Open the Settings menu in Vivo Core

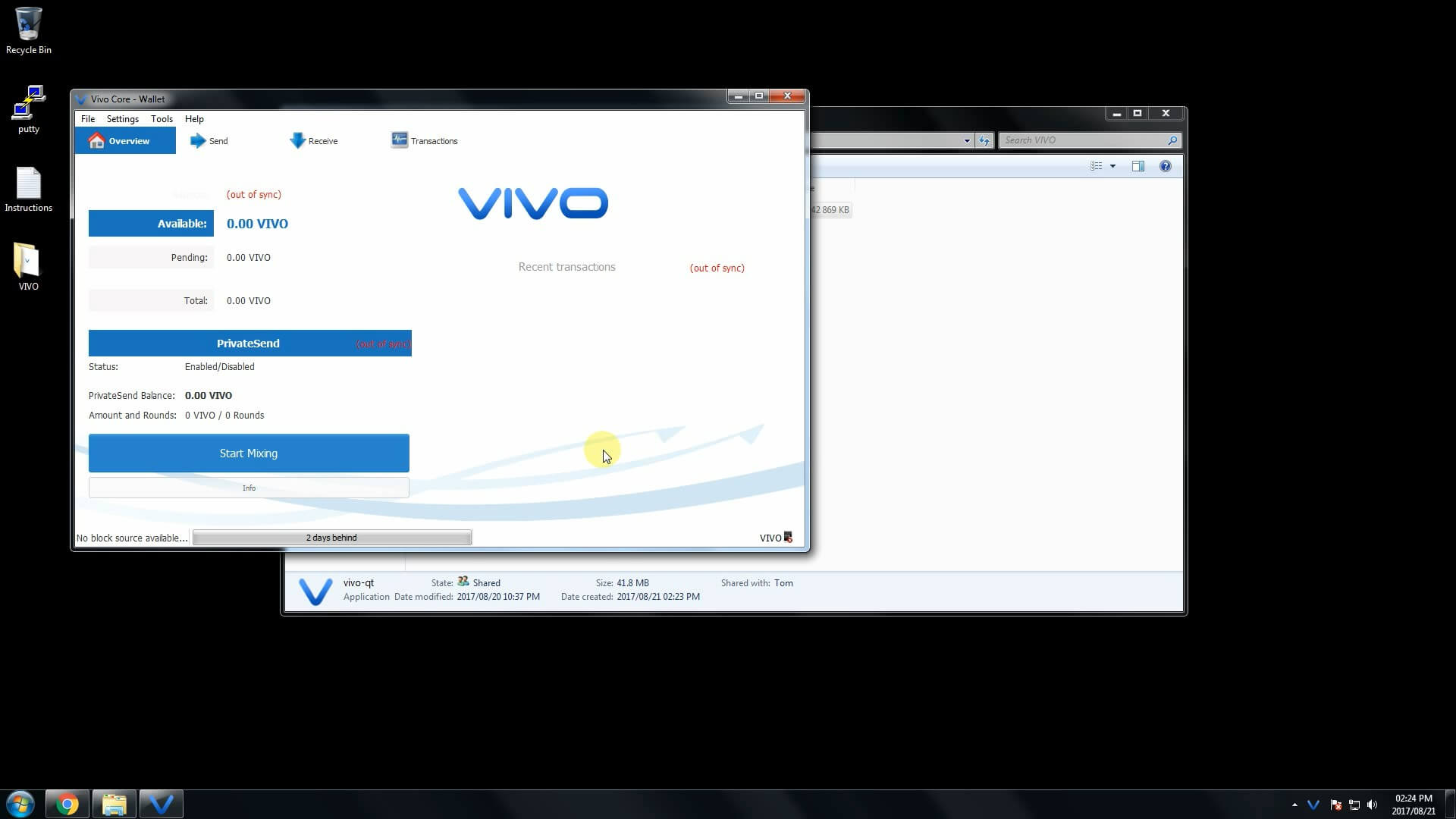[122, 118]
